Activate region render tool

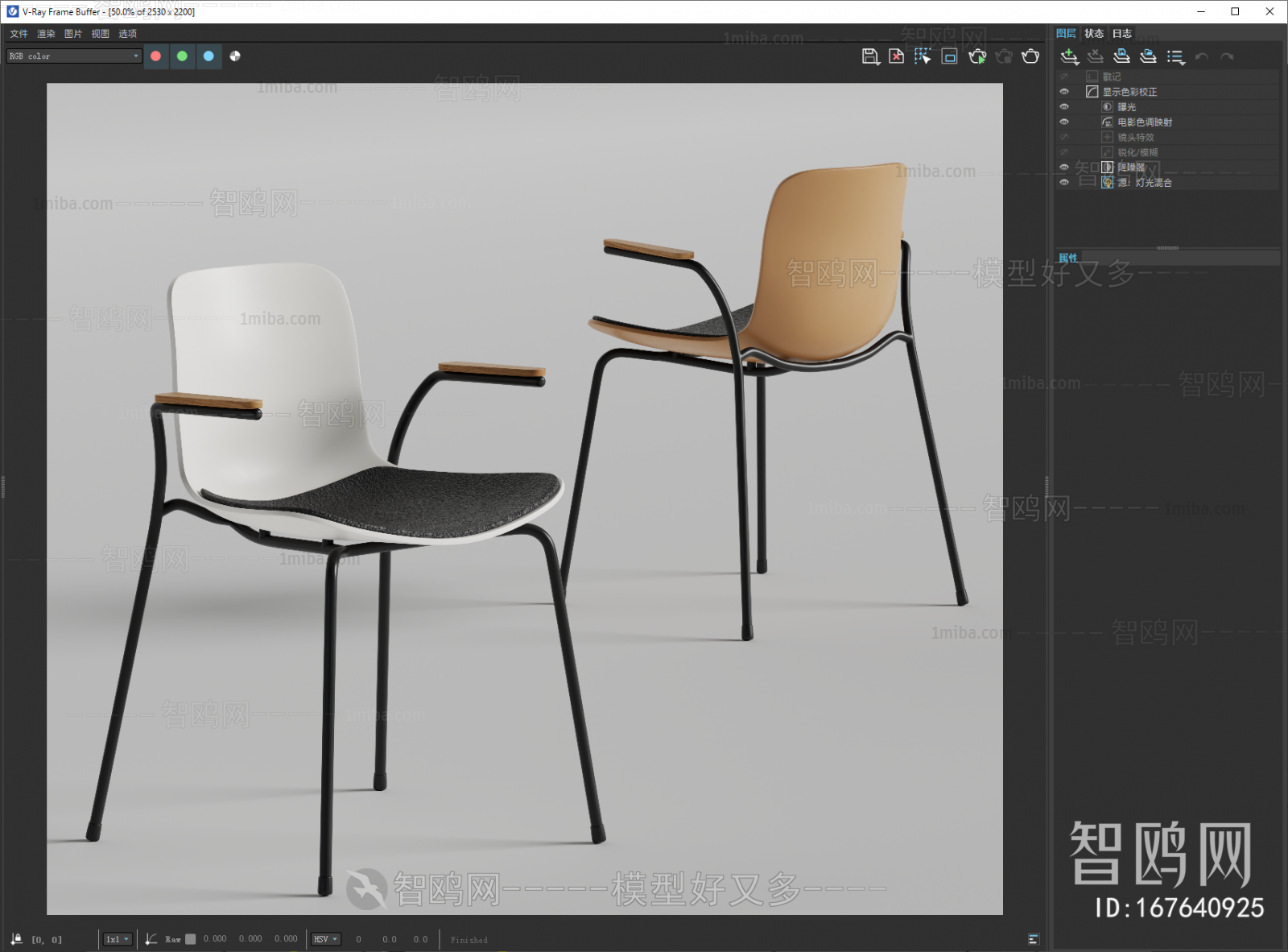pyautogui.click(x=949, y=56)
